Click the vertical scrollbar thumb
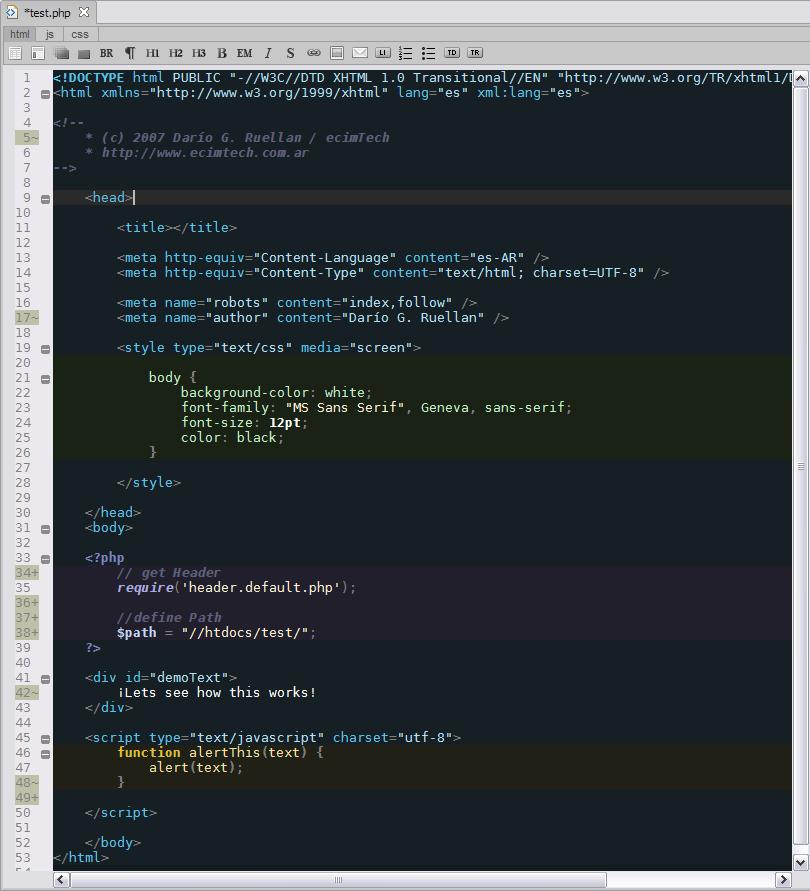This screenshot has height=891, width=810. click(800, 466)
